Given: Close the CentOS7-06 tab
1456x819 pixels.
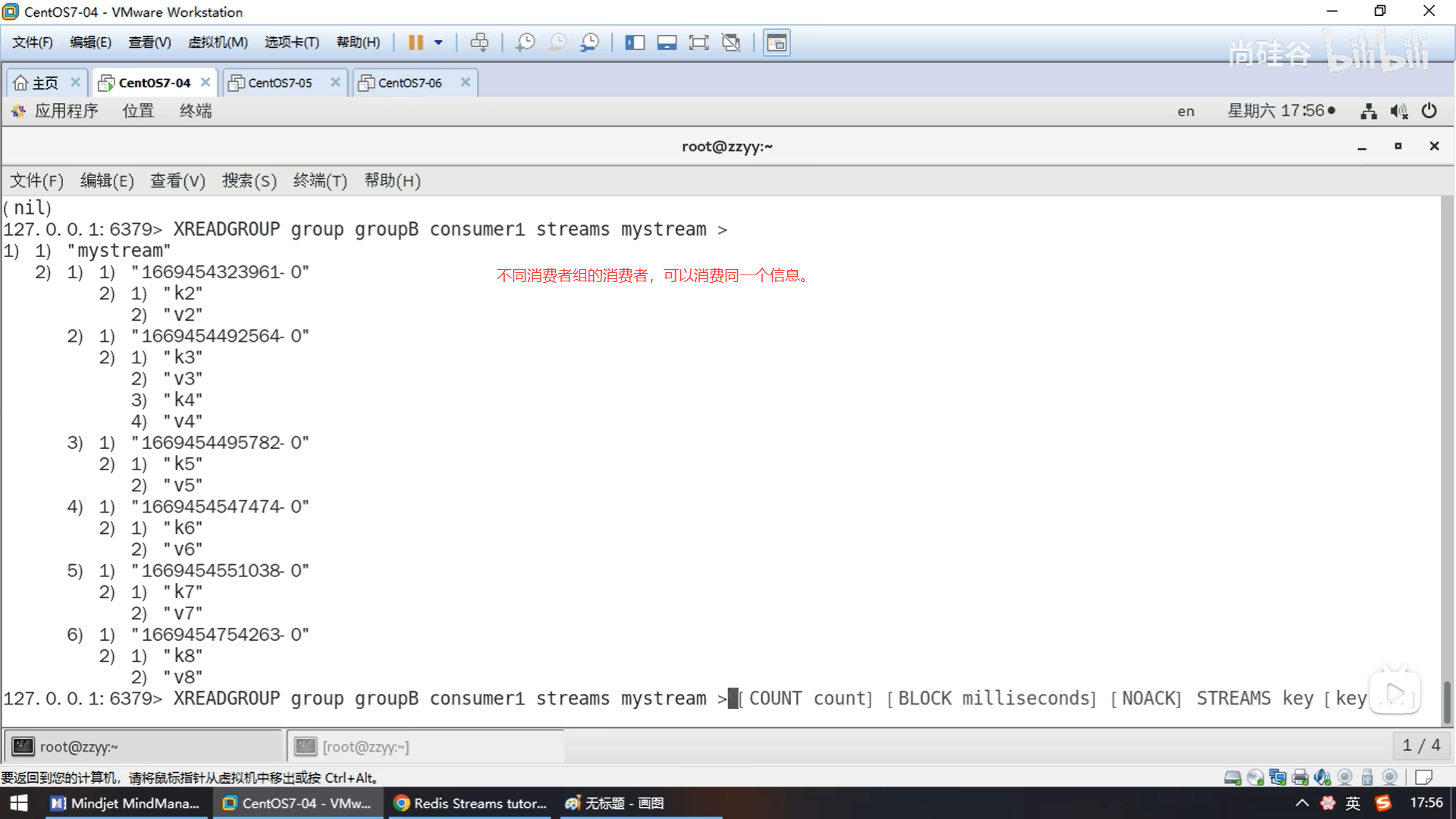Looking at the screenshot, I should [x=466, y=82].
